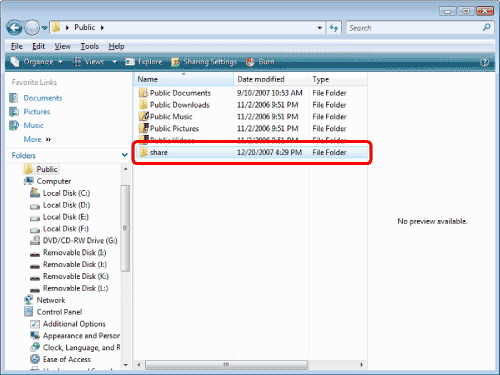
Task: Click the Back navigation arrow button
Action: [x=15, y=28]
